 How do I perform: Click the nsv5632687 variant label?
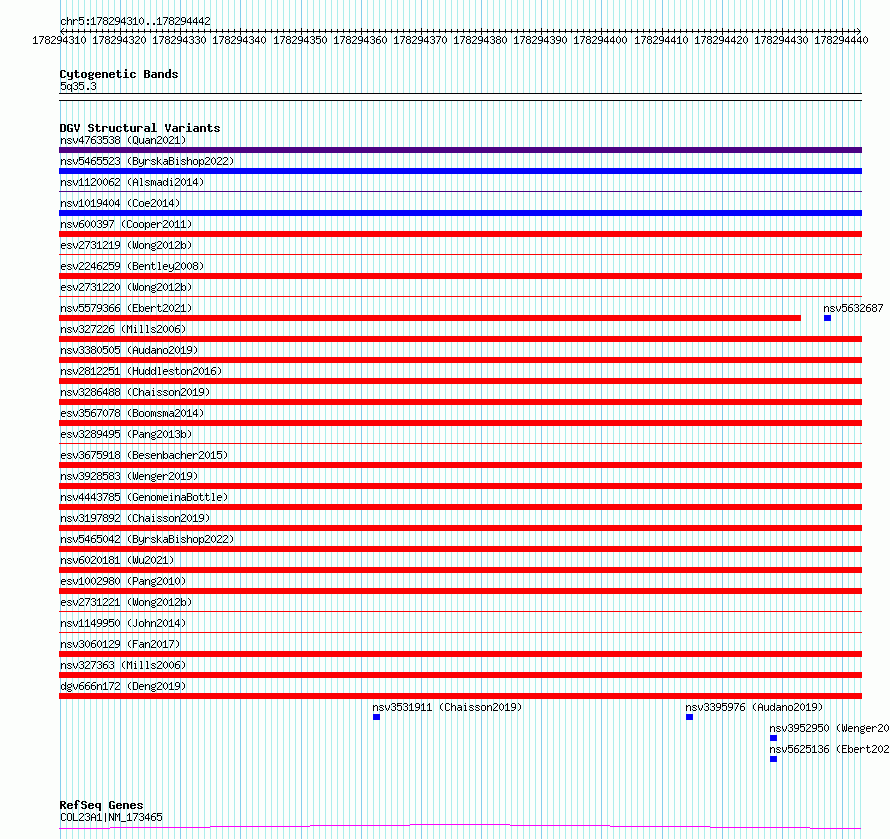click(853, 308)
